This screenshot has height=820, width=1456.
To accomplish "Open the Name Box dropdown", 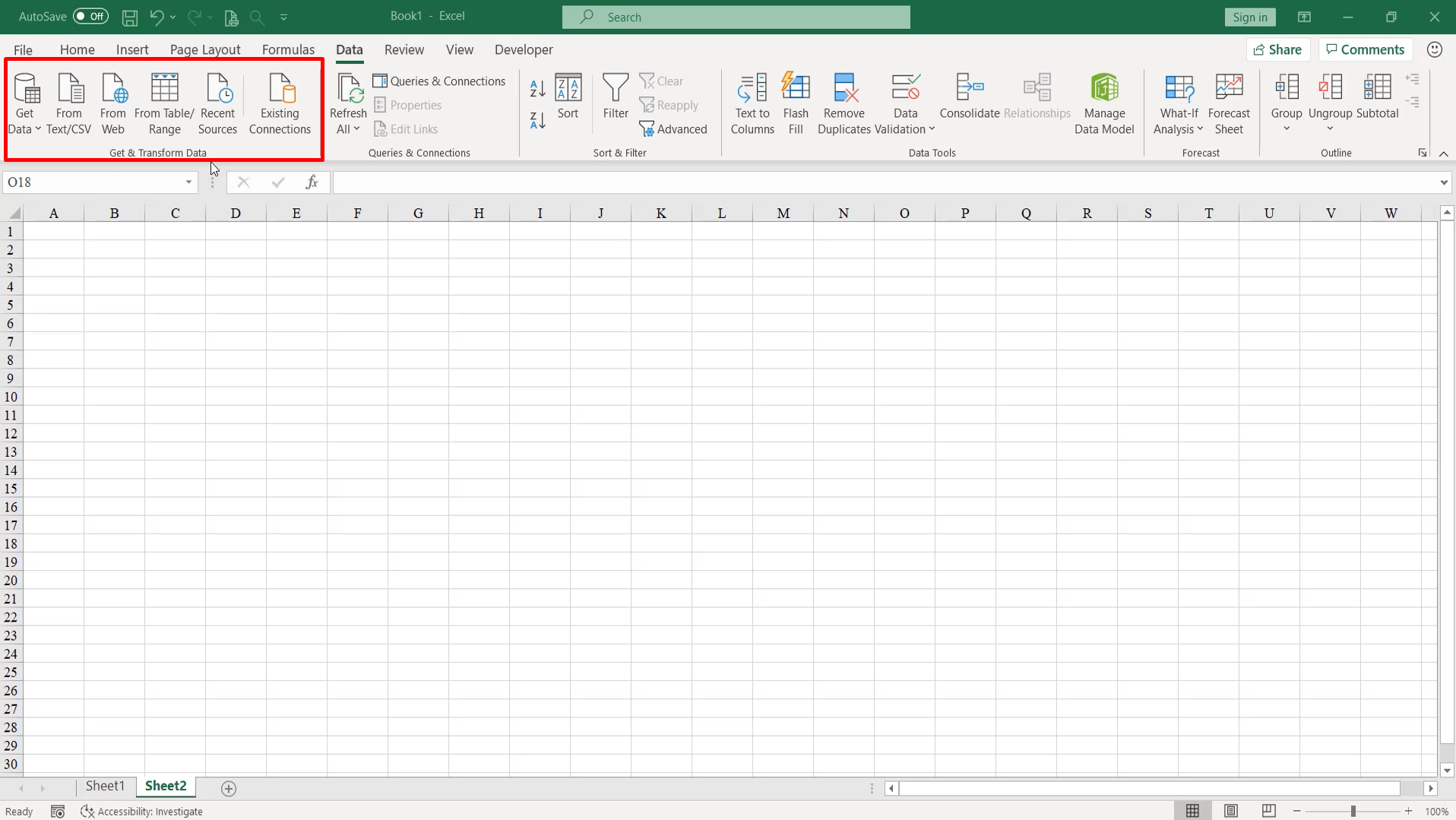I will pos(188,182).
